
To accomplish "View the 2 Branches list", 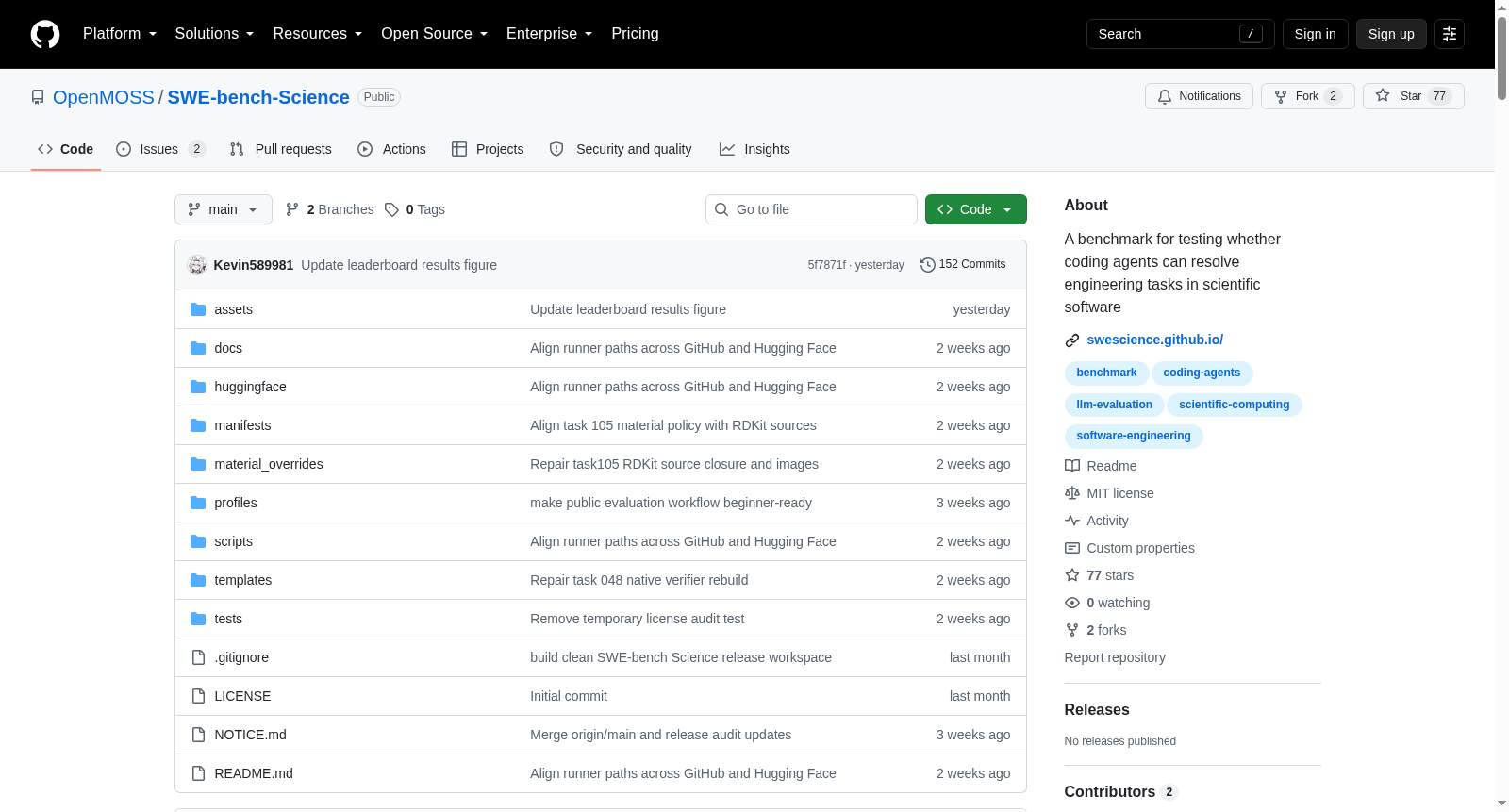I will tap(330, 209).
